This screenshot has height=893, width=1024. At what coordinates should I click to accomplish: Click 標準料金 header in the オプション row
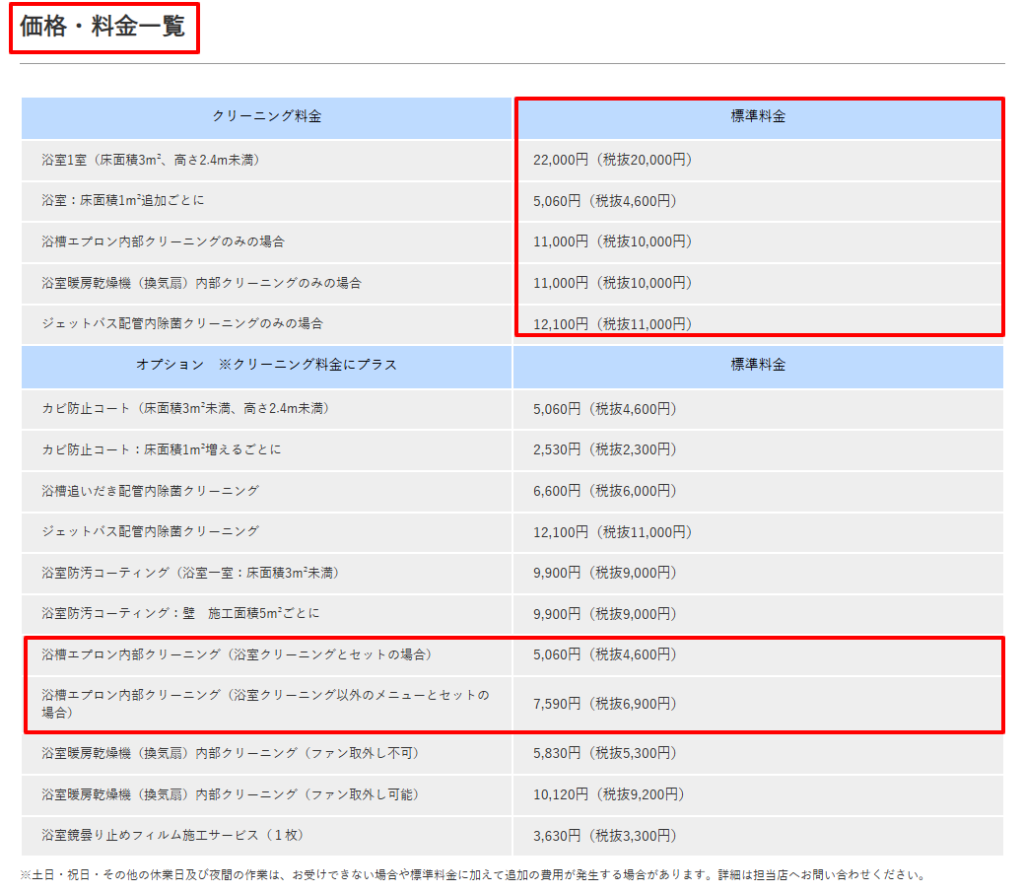coord(758,365)
